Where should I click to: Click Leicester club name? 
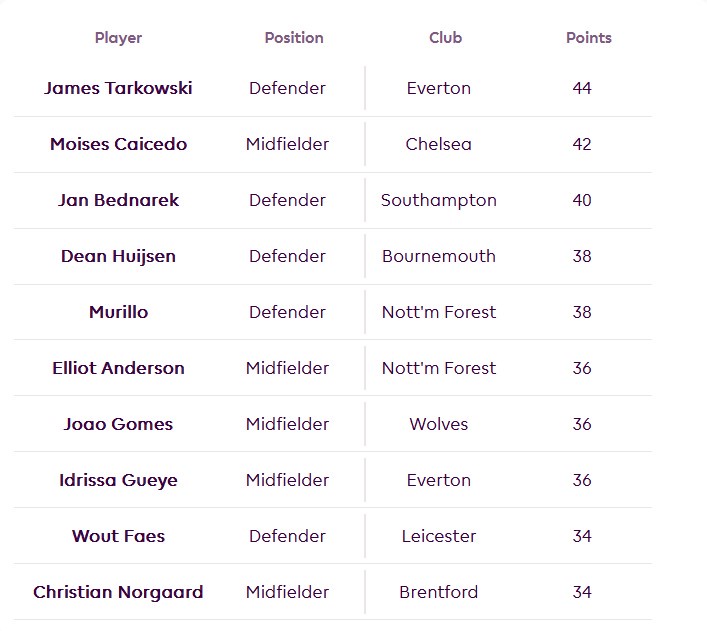tap(438, 536)
